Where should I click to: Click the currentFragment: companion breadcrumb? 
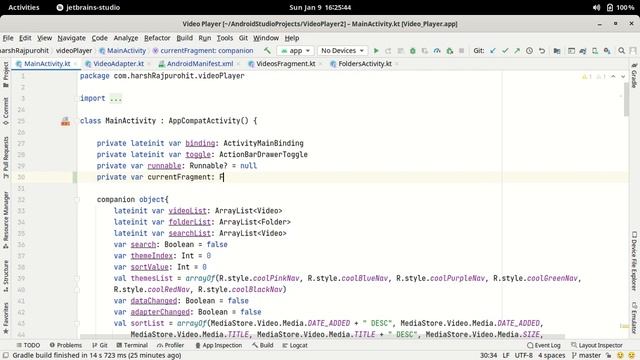click(x=203, y=51)
